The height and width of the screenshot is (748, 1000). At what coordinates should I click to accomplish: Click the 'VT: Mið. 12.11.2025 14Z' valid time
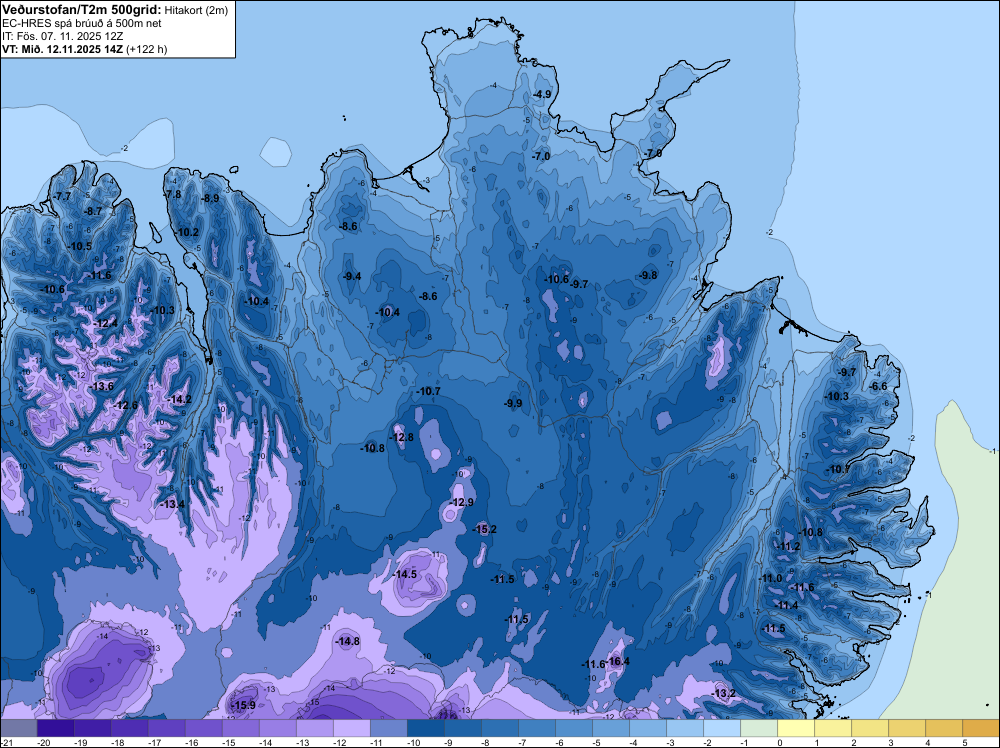pyautogui.click(x=62, y=49)
